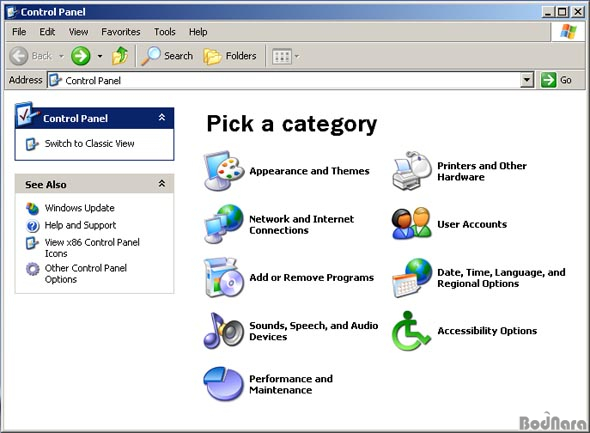Open the User Accounts people icon

(x=412, y=224)
